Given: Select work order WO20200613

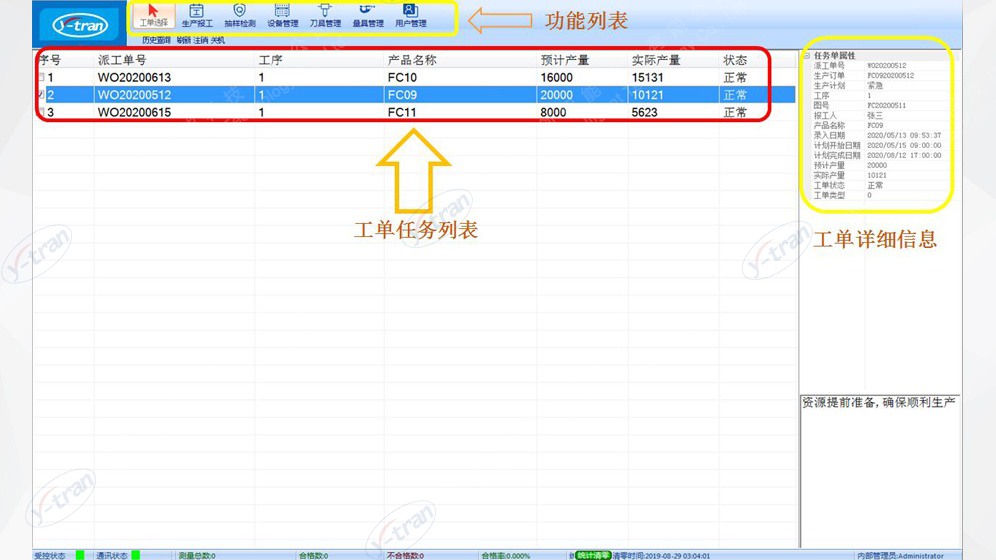Looking at the screenshot, I should tap(134, 77).
